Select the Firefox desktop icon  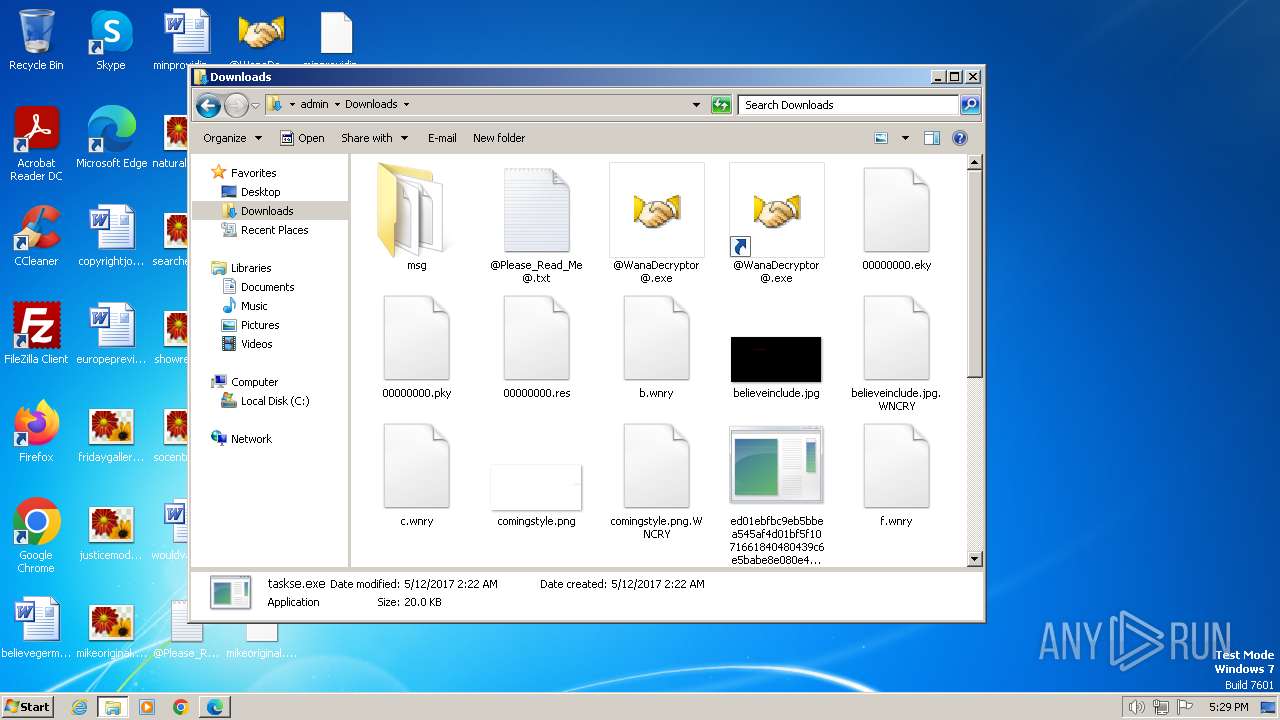click(x=36, y=433)
